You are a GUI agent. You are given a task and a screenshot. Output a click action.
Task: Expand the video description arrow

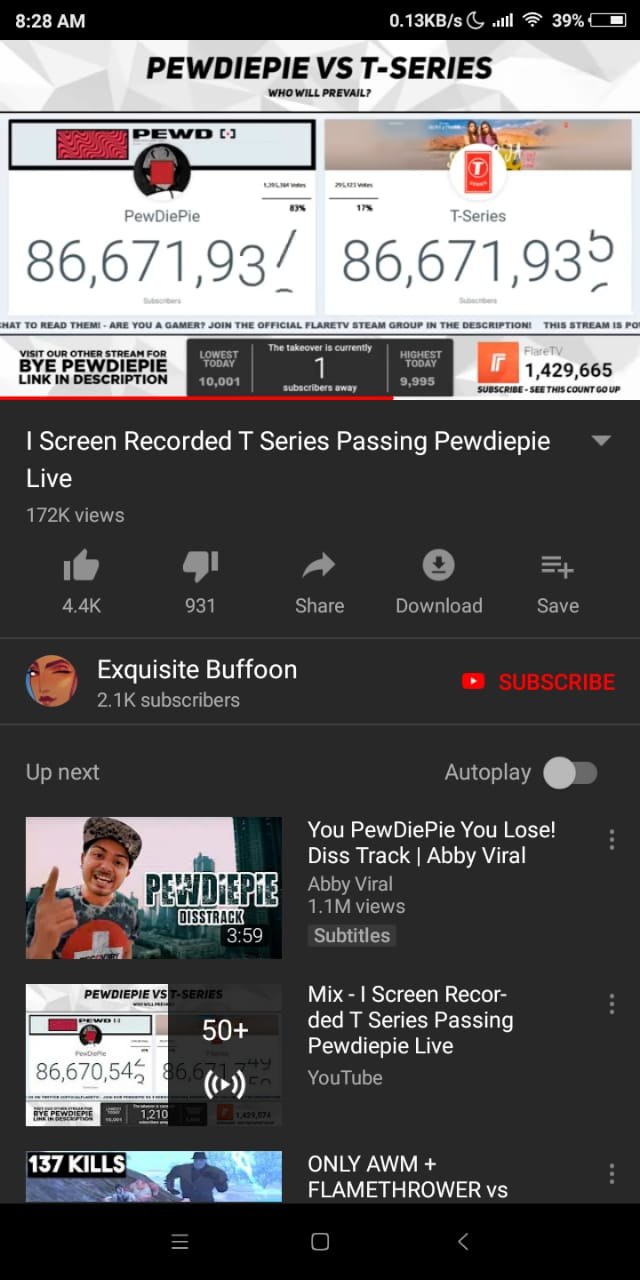[601, 441]
